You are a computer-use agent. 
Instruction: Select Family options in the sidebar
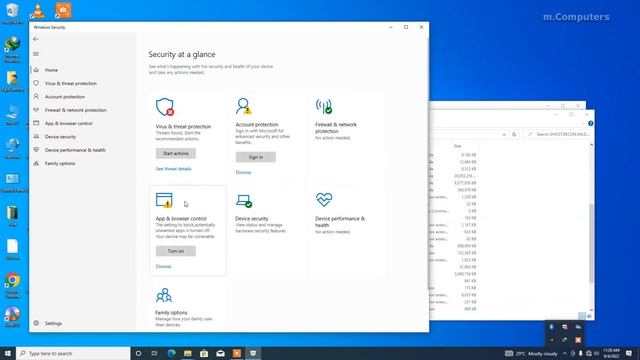pos(60,163)
